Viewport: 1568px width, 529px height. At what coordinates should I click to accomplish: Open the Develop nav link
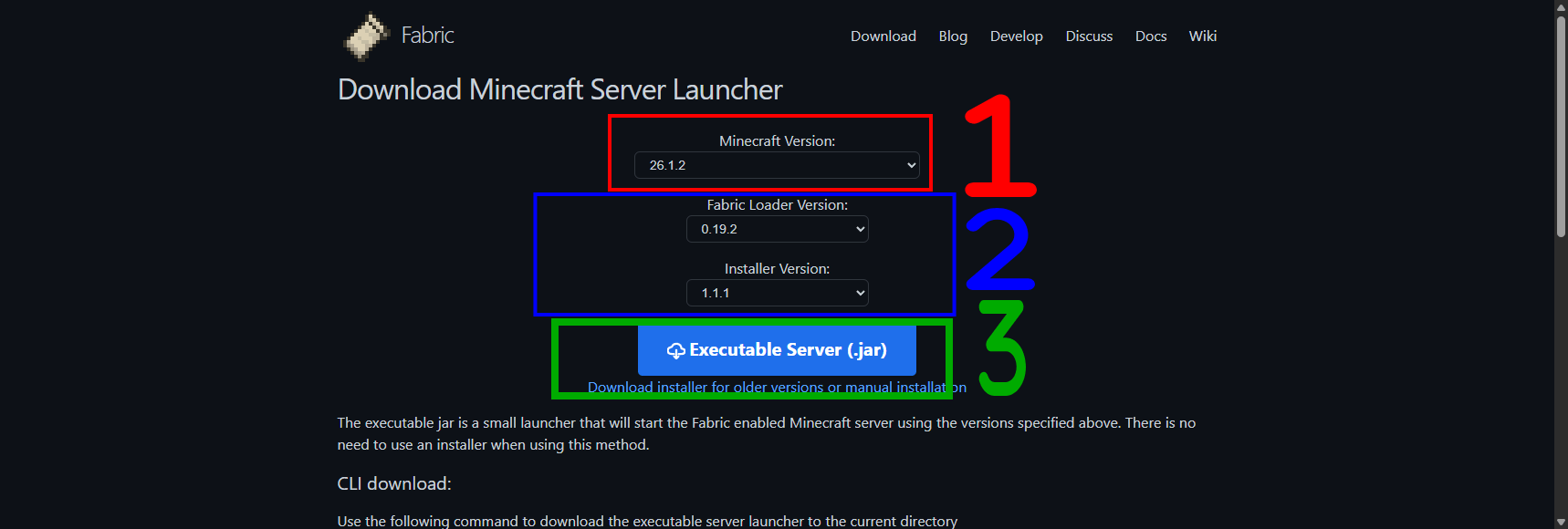[1017, 36]
